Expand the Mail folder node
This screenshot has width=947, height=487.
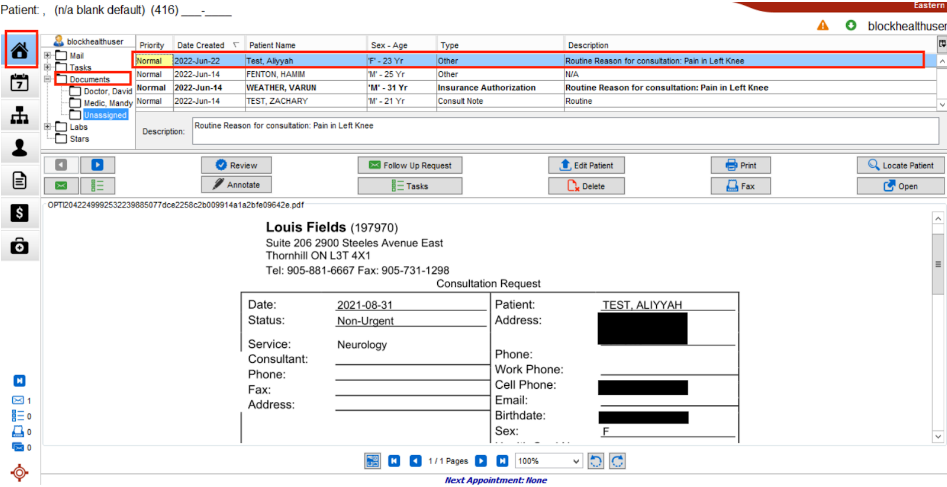coord(48,56)
